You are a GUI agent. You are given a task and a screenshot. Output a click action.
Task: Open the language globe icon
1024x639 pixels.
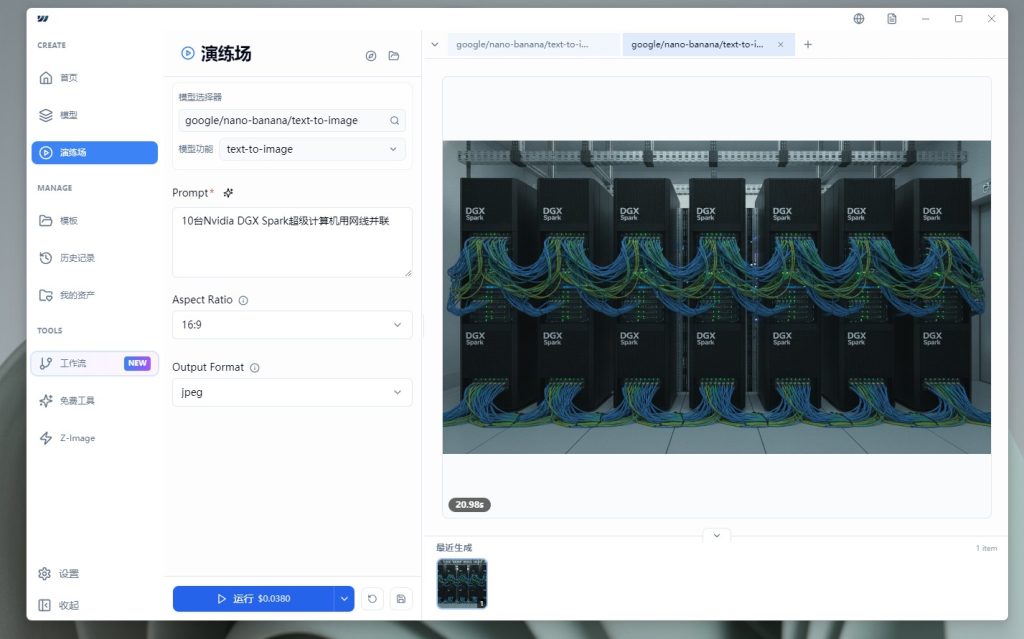859,18
